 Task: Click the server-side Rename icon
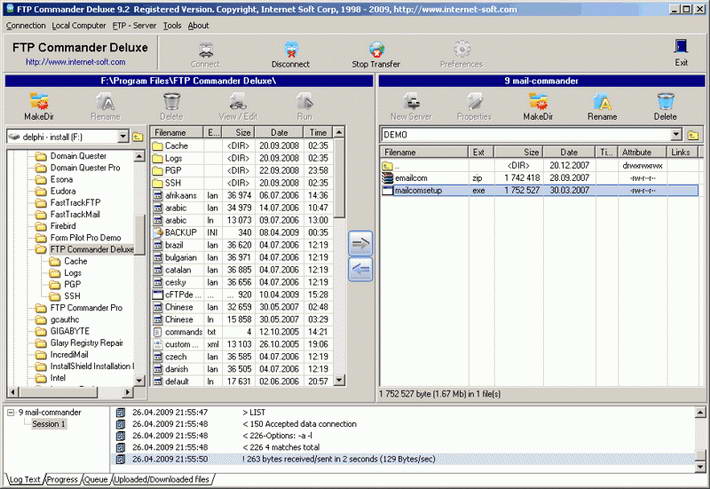tap(602, 101)
